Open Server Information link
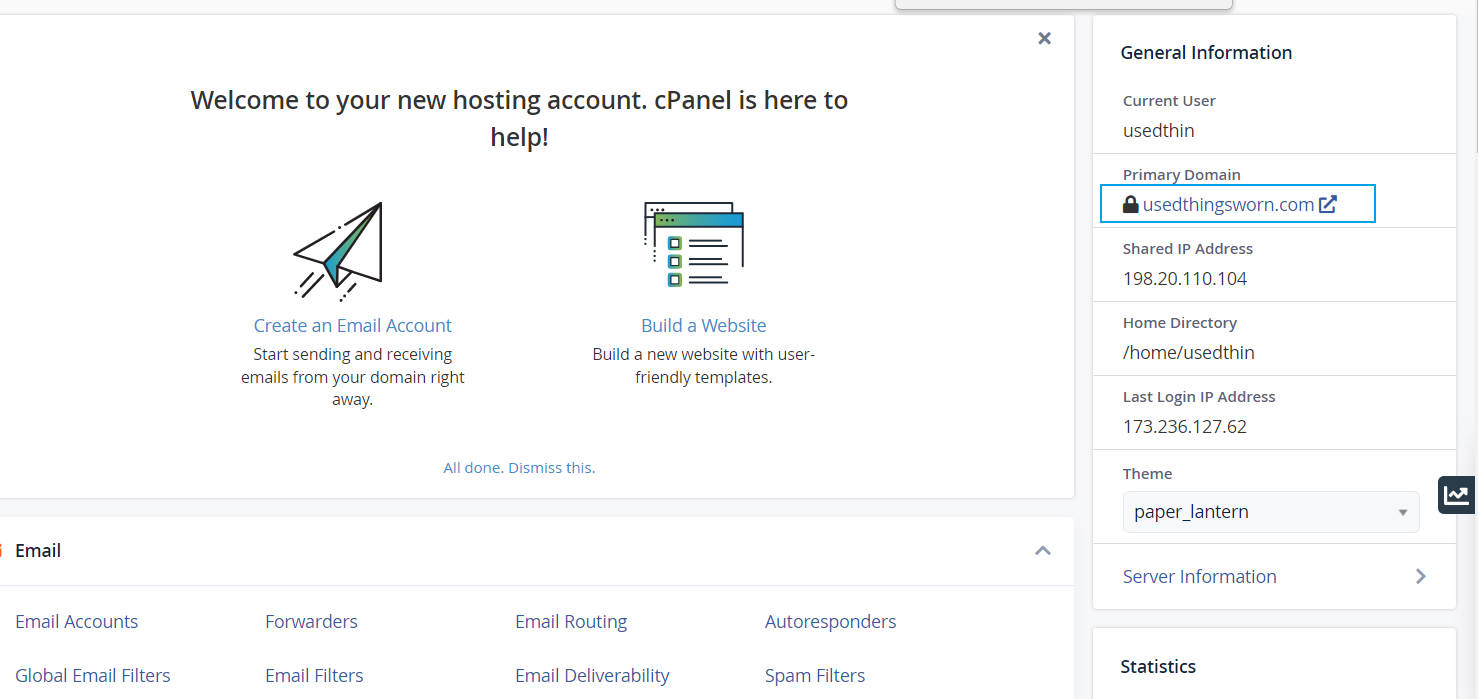 pos(1199,576)
